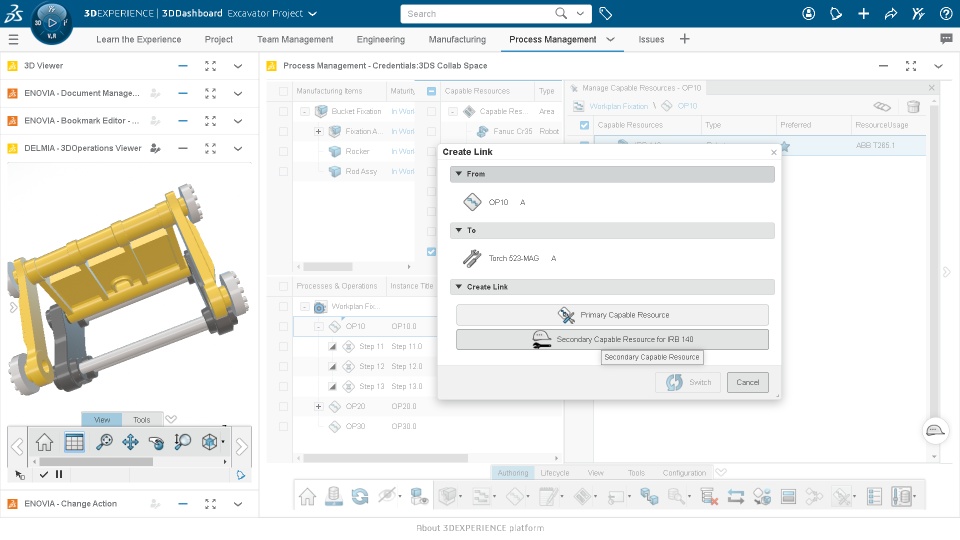This screenshot has height=540, width=960.
Task: Open the Issues tab
Action: coord(651,39)
